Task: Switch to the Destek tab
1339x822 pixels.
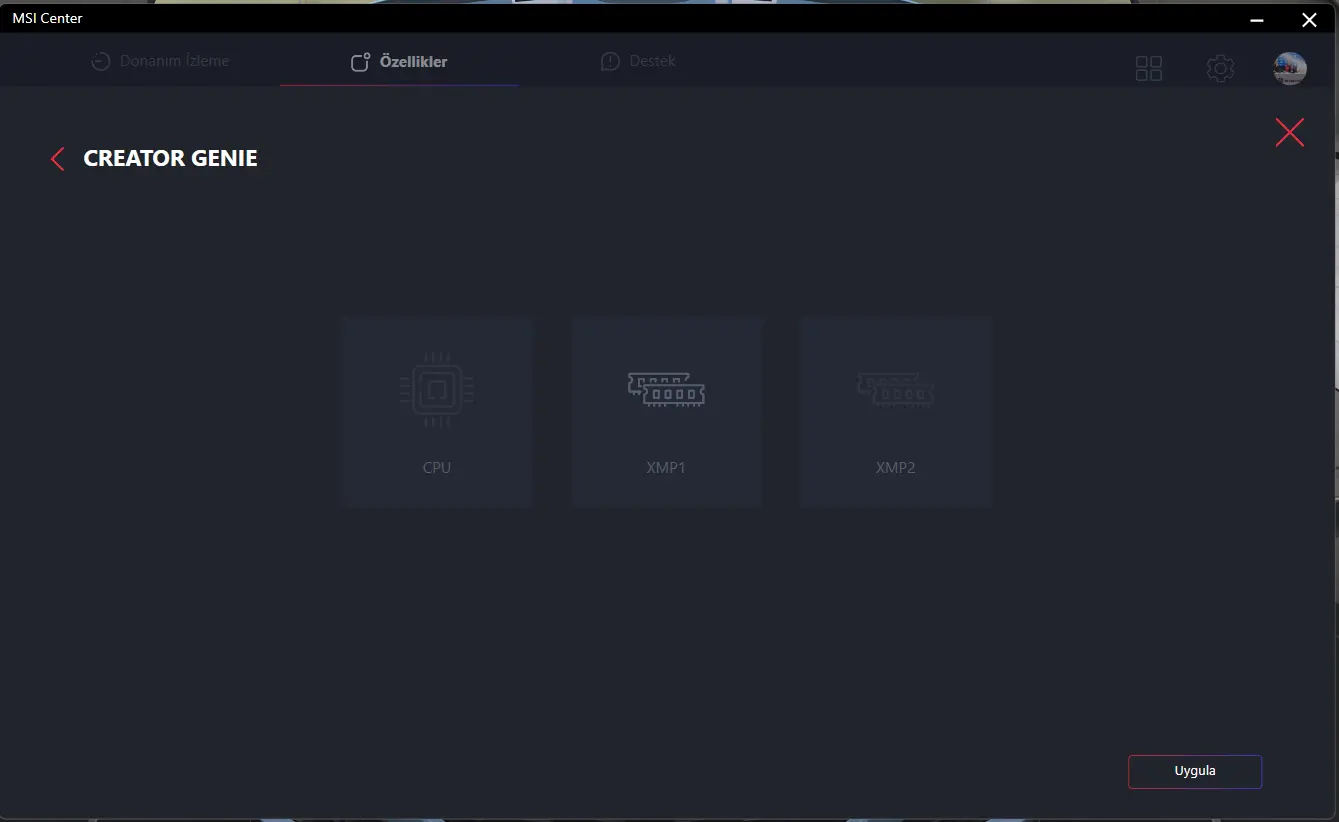Action: click(638, 61)
